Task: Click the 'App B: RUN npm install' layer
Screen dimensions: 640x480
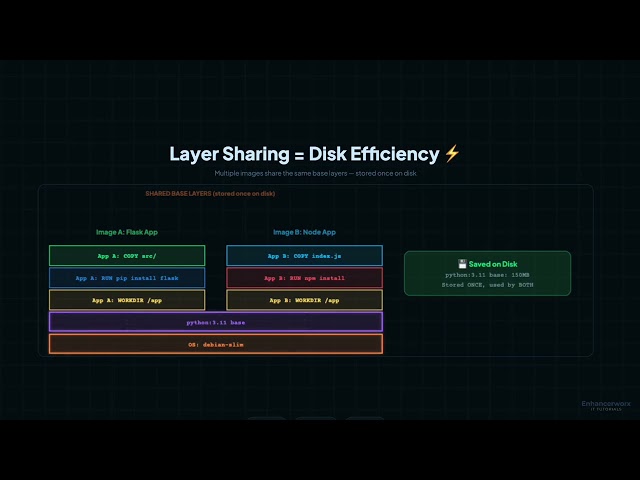Action: [x=304, y=278]
